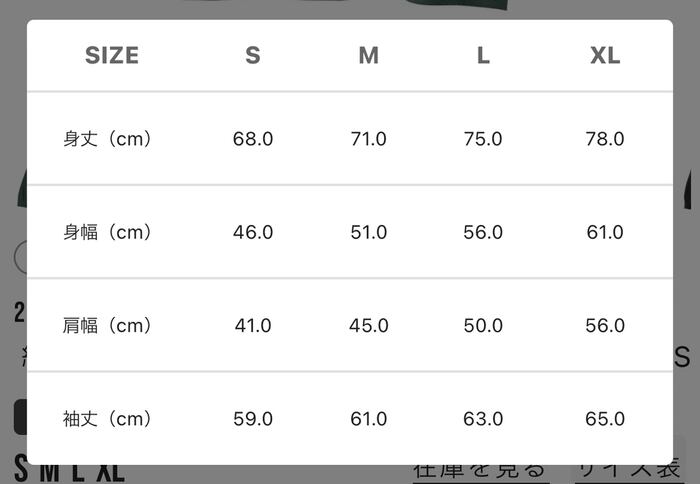Click the 65.0 sleeve length value

tap(605, 418)
